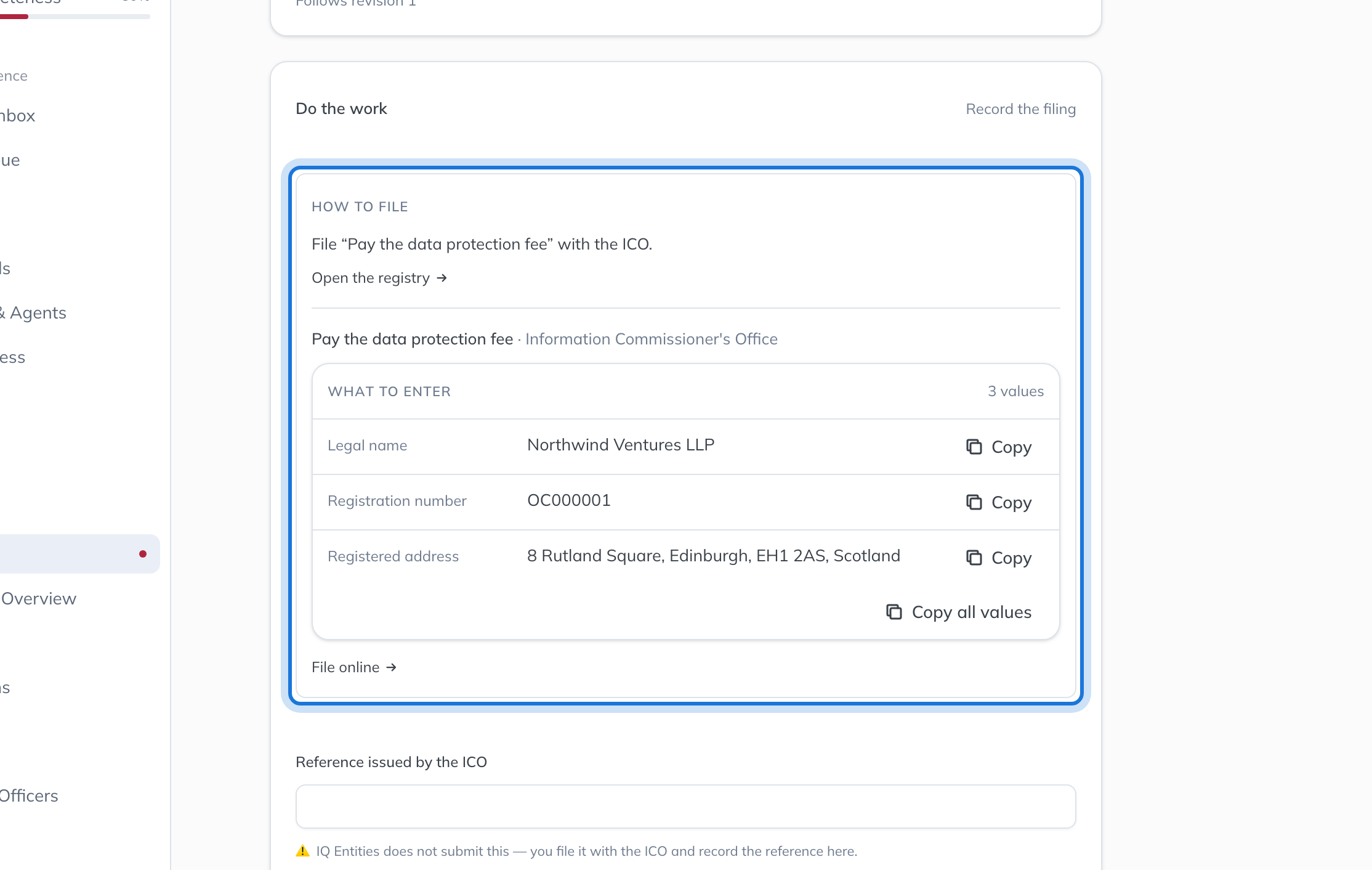Click Record the filing link

tap(1020, 109)
